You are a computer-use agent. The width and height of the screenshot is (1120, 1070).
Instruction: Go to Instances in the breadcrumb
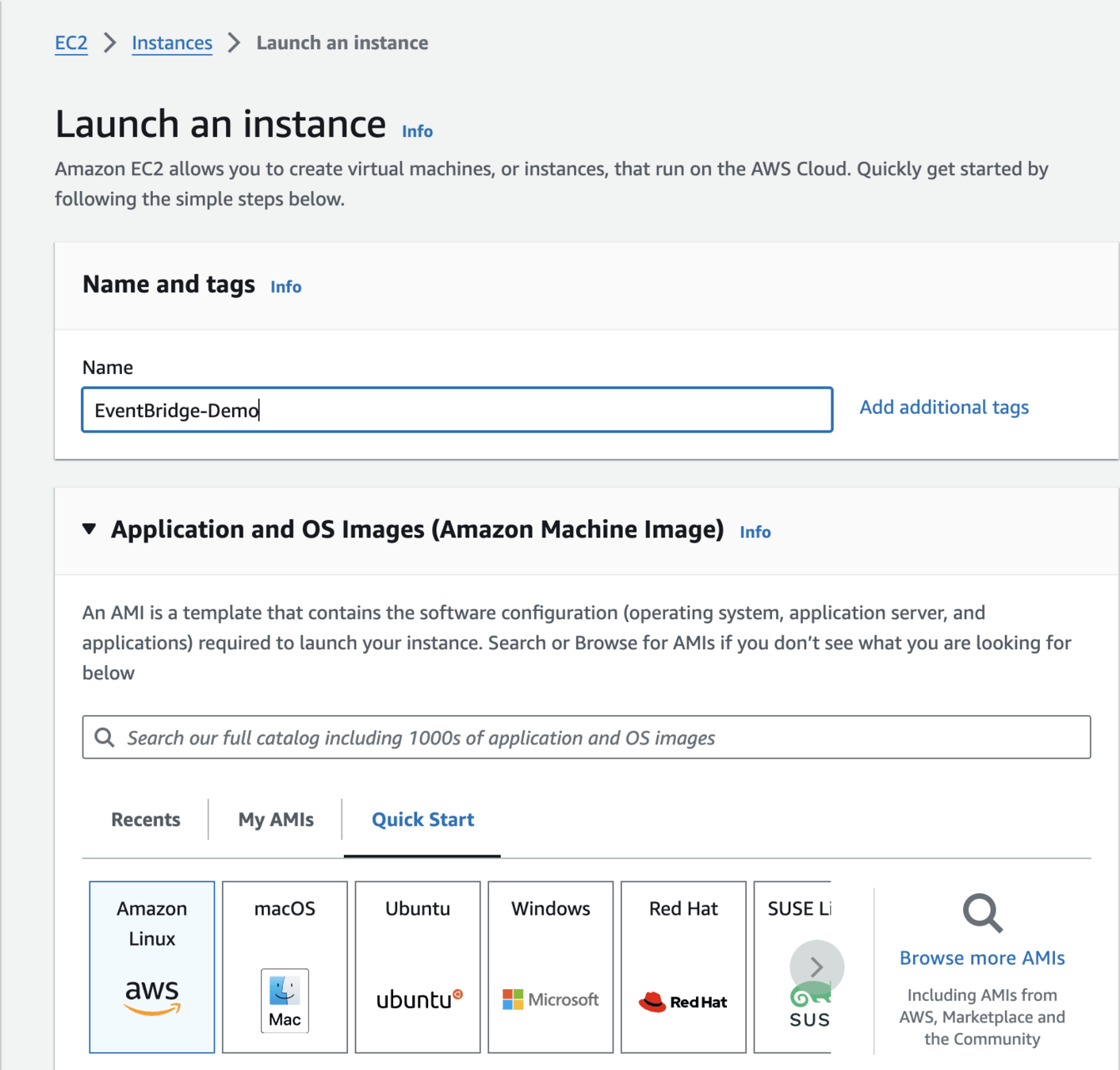(172, 43)
